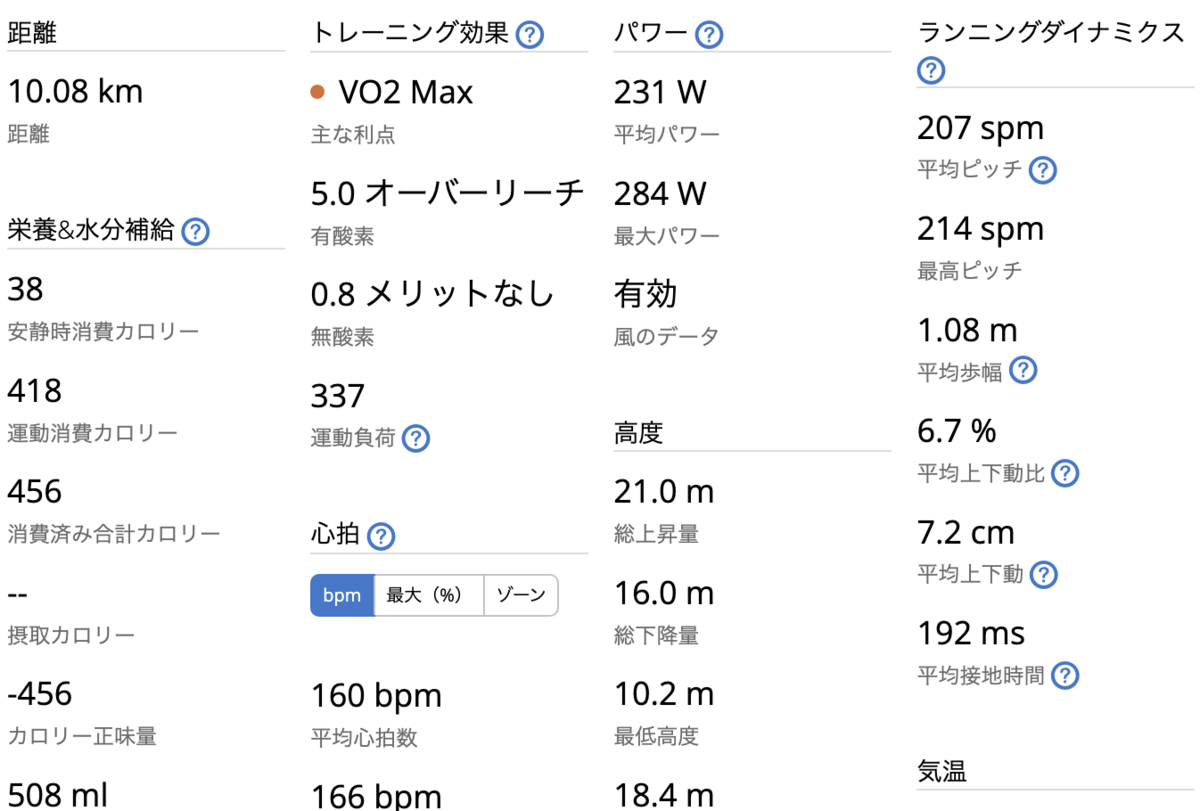Click the 207 spm average cadence value

click(x=980, y=128)
